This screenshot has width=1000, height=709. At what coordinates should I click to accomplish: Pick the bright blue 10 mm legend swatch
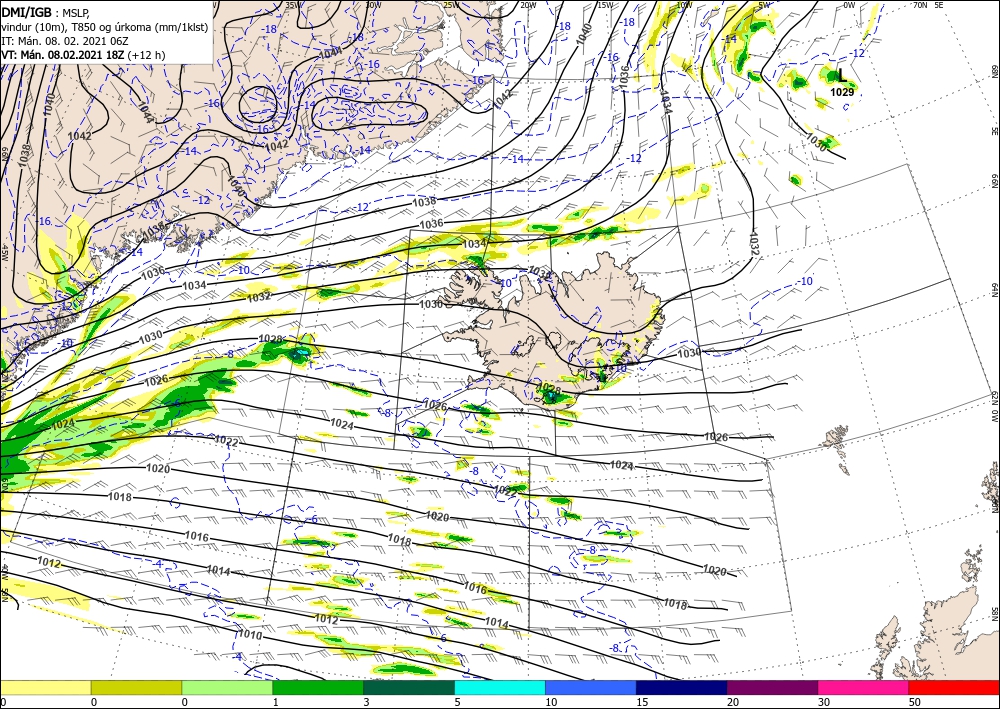(591, 687)
